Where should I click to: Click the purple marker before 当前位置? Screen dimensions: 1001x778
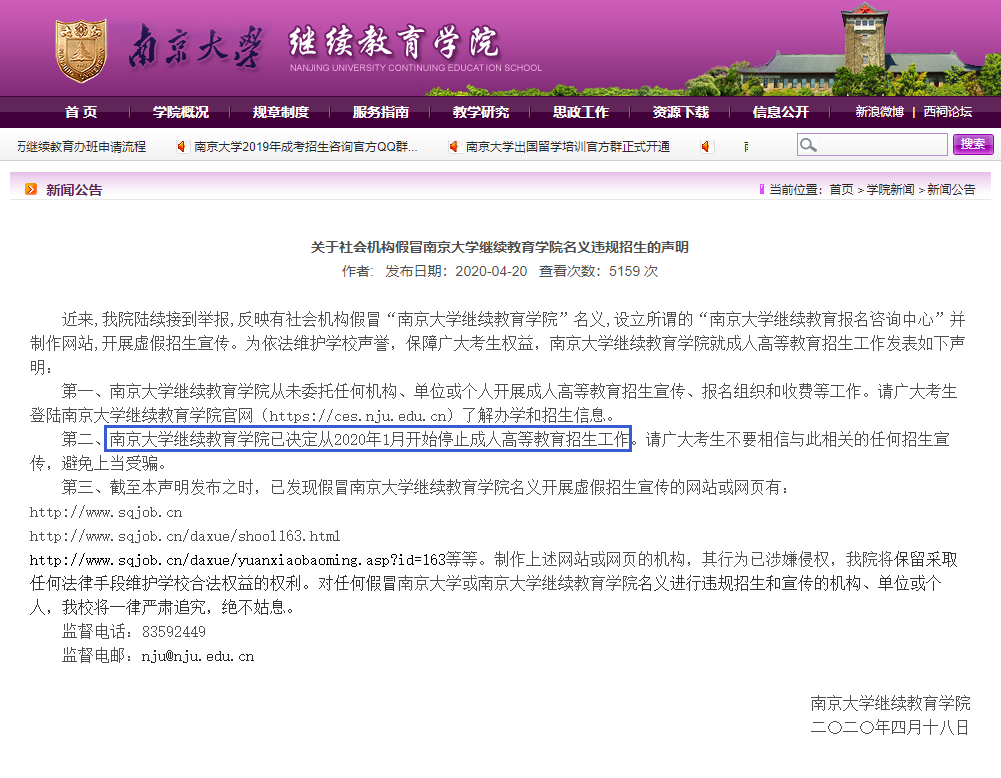click(762, 189)
